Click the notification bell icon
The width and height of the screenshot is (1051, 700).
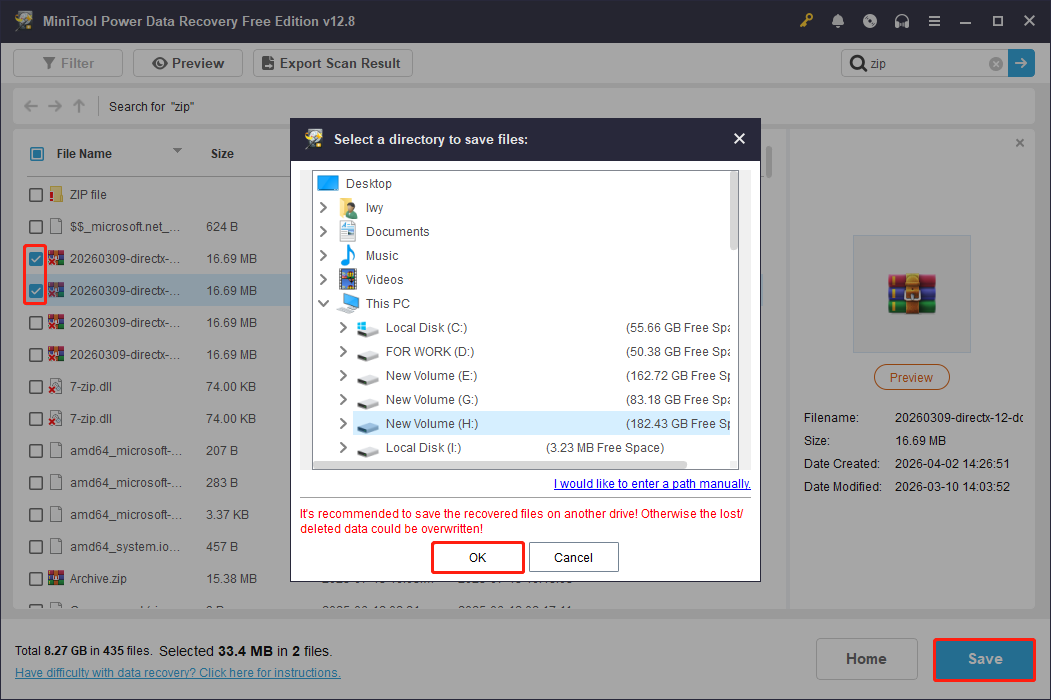838,20
